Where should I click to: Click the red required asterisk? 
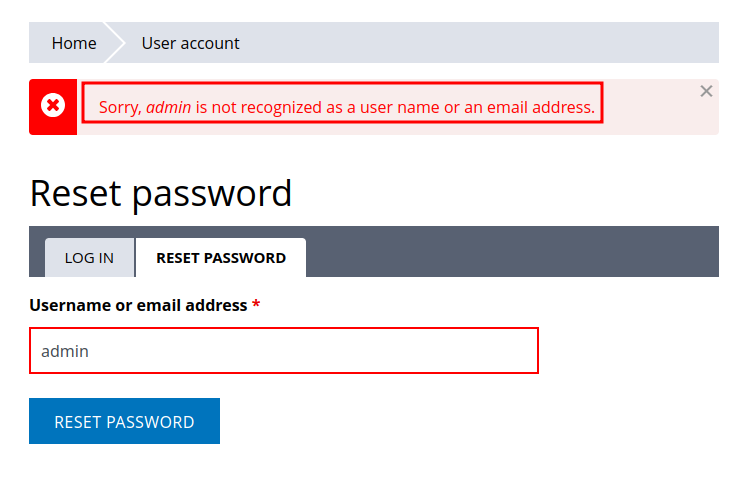point(256,305)
